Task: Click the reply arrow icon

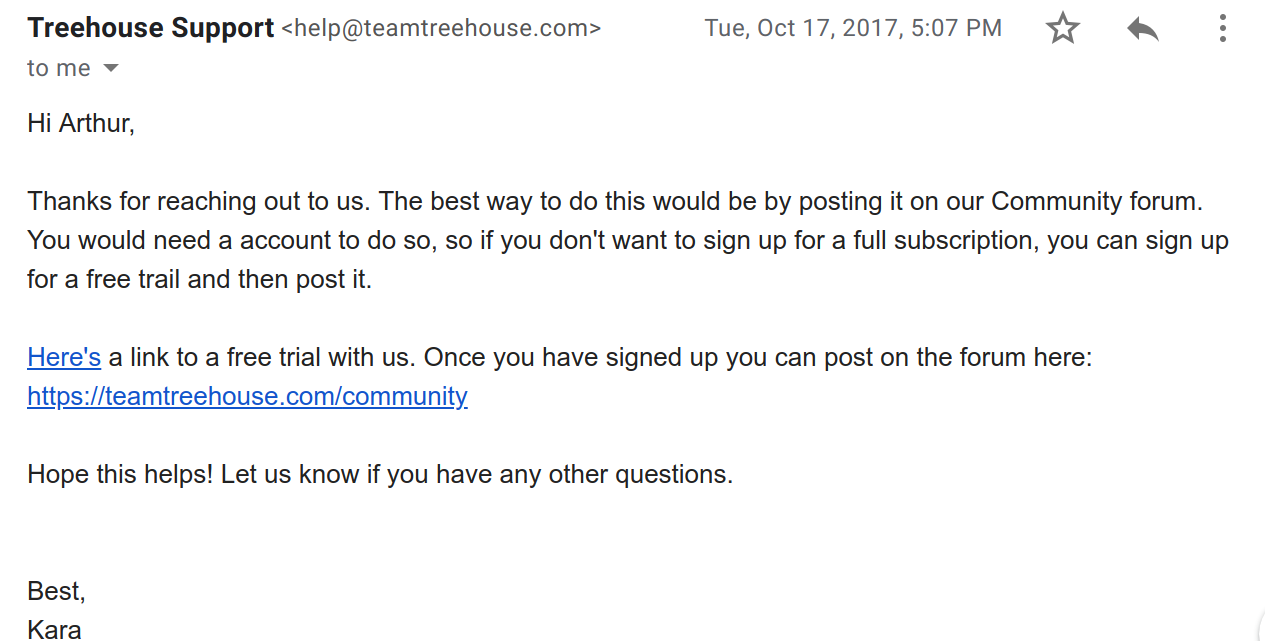Action: [1142, 29]
